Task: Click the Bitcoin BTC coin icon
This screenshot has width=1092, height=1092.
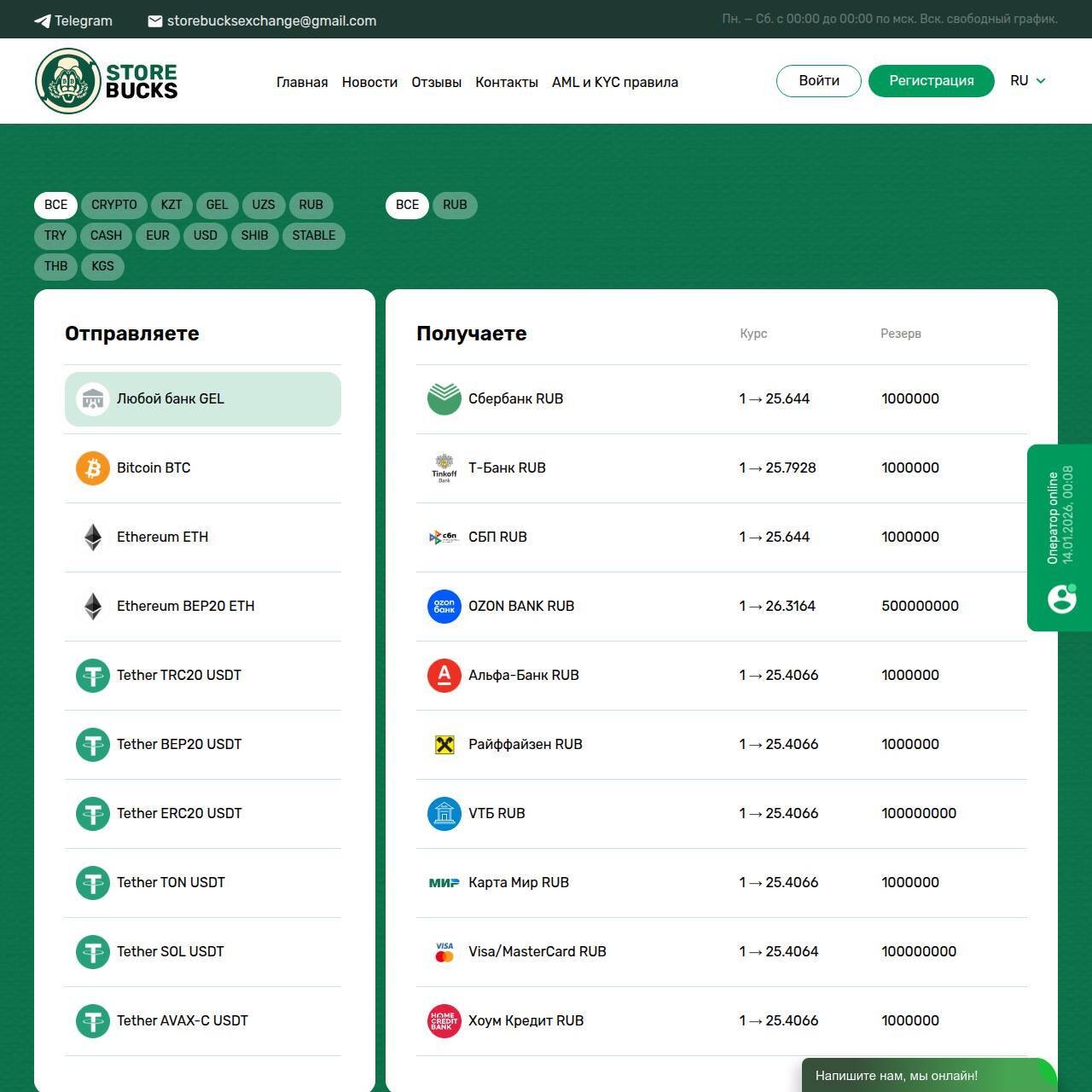Action: (x=93, y=468)
